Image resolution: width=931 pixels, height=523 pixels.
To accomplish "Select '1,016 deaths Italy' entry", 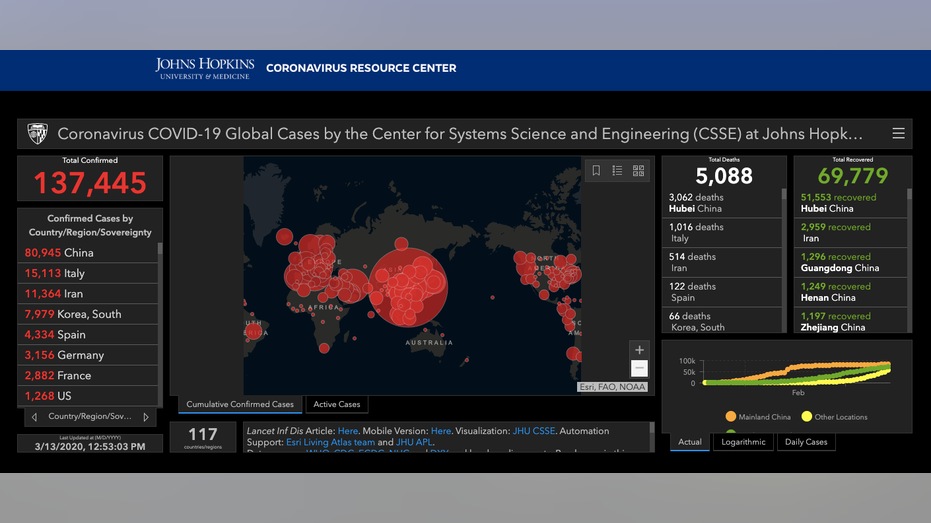I will point(721,233).
